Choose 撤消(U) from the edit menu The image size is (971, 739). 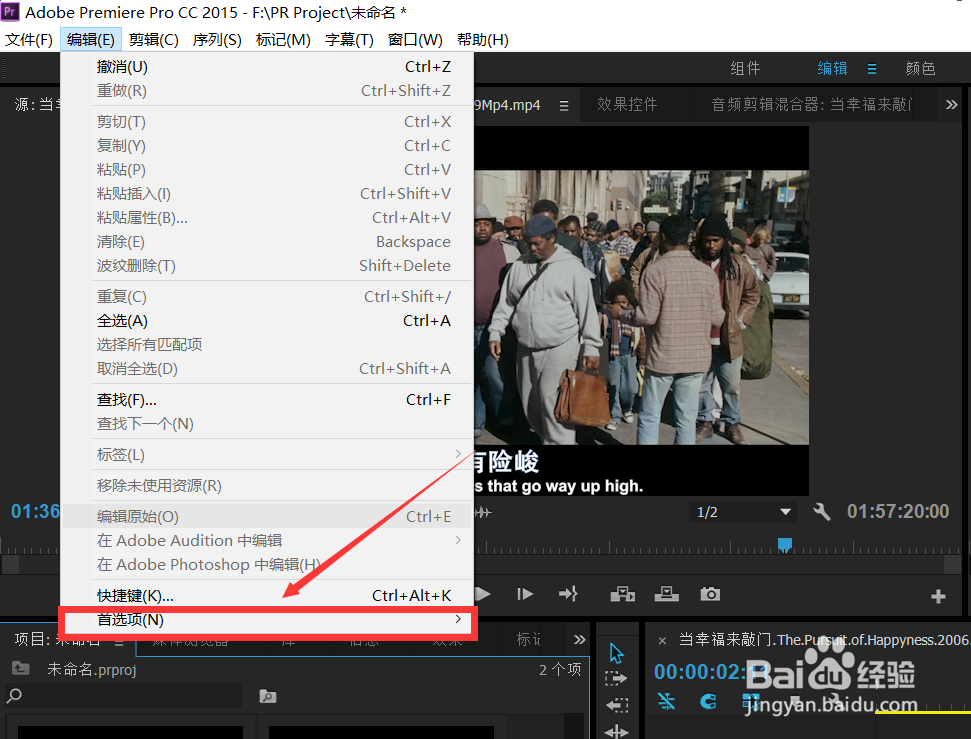[268, 67]
